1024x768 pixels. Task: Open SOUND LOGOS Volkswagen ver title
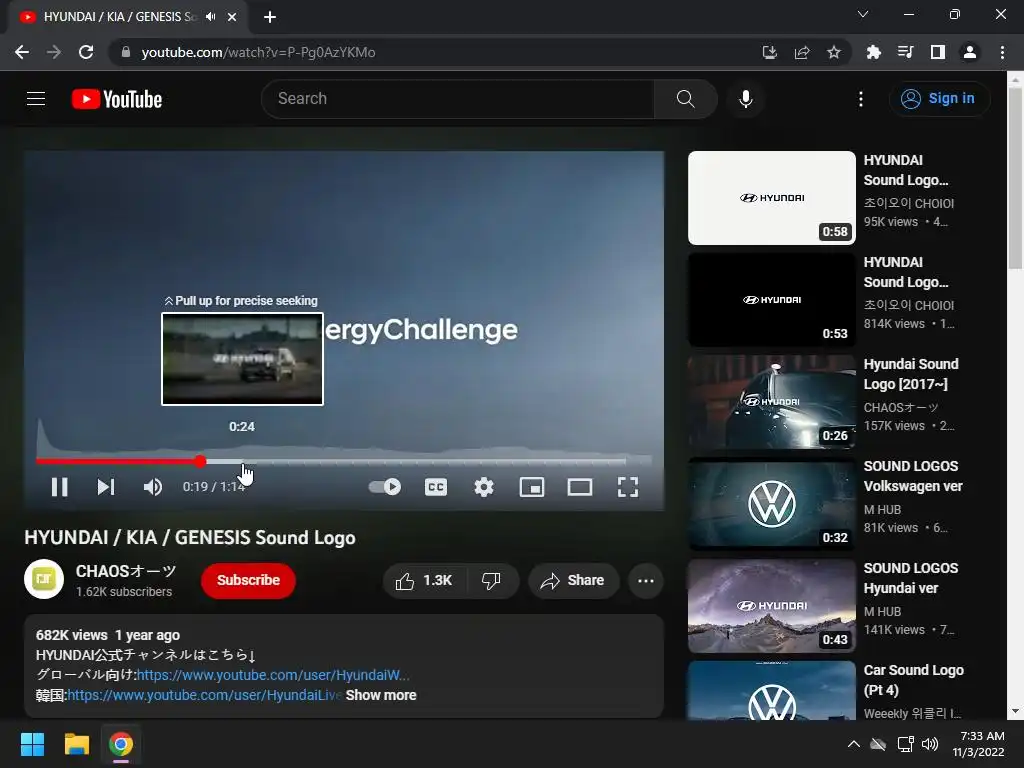coord(913,476)
